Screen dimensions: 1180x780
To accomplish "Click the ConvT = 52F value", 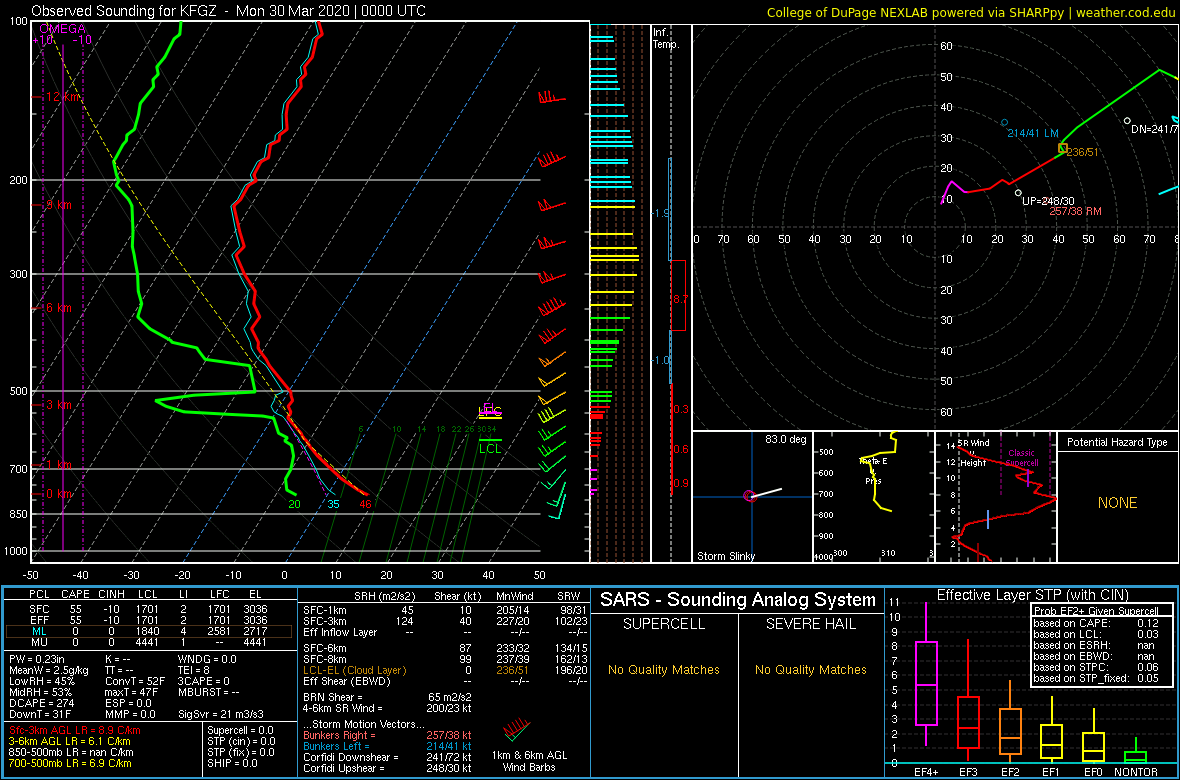I will coord(135,679).
